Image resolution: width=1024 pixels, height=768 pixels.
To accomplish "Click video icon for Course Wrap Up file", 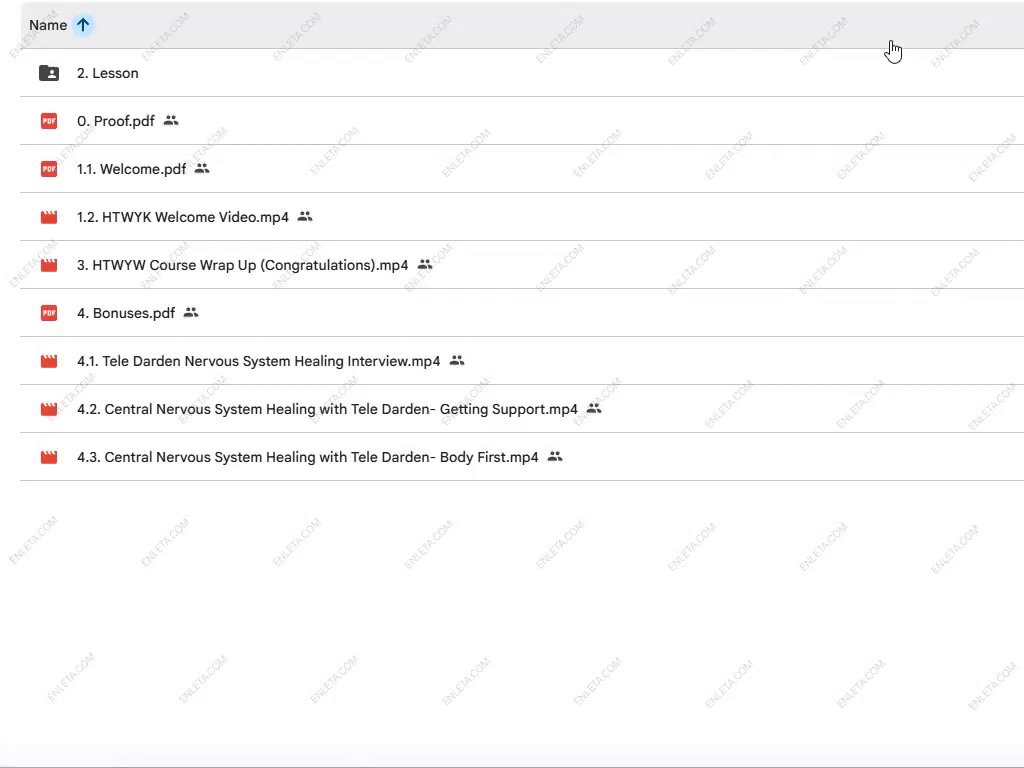I will (x=48, y=265).
